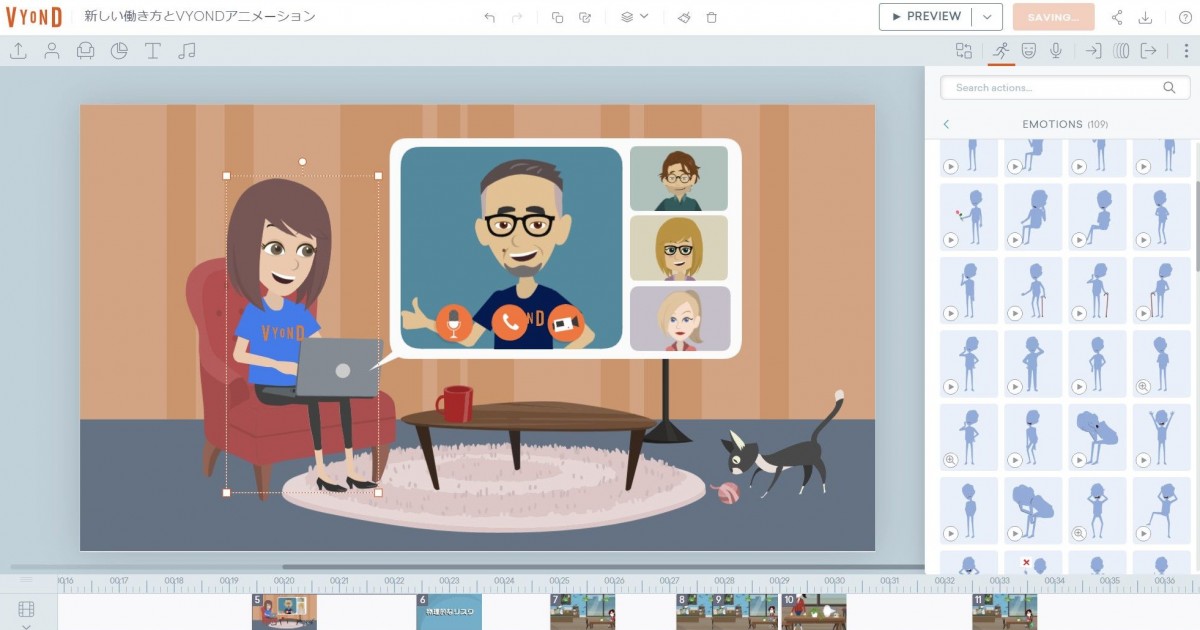Share the video via share icon
This screenshot has height=630, width=1200.
(1118, 17)
